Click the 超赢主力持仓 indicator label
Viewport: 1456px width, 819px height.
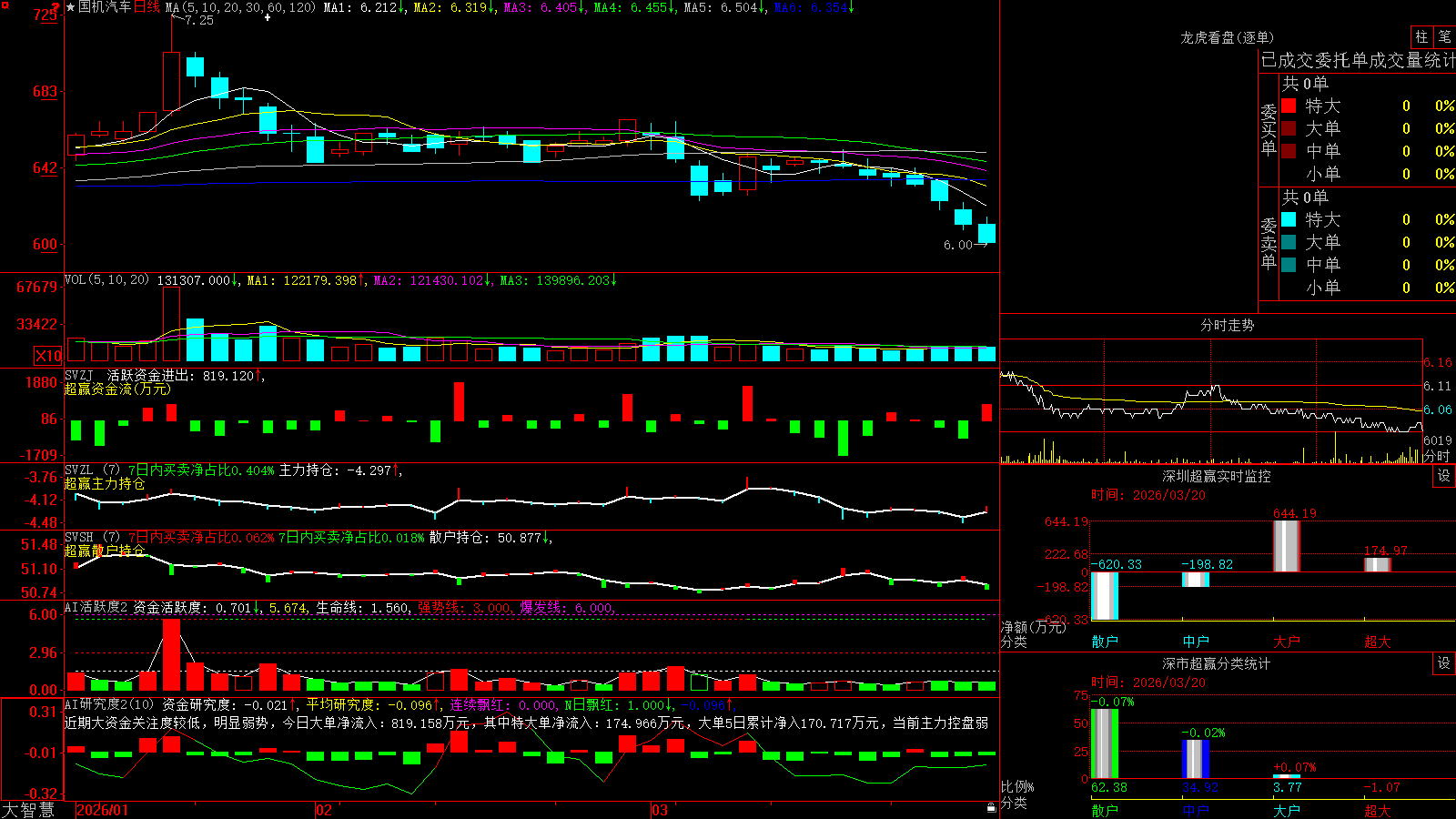[x=105, y=483]
